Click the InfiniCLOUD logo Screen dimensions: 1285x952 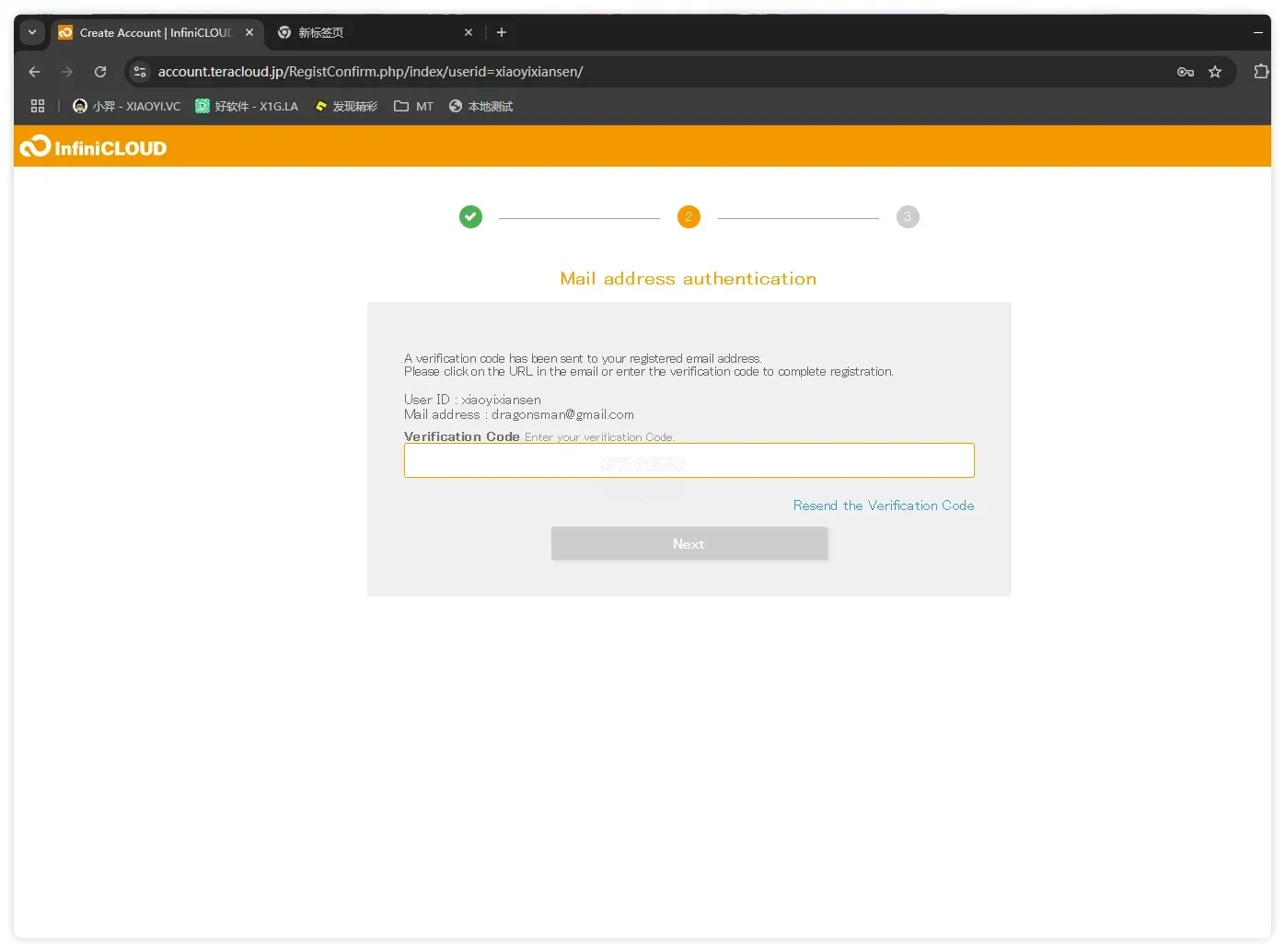pyautogui.click(x=93, y=147)
